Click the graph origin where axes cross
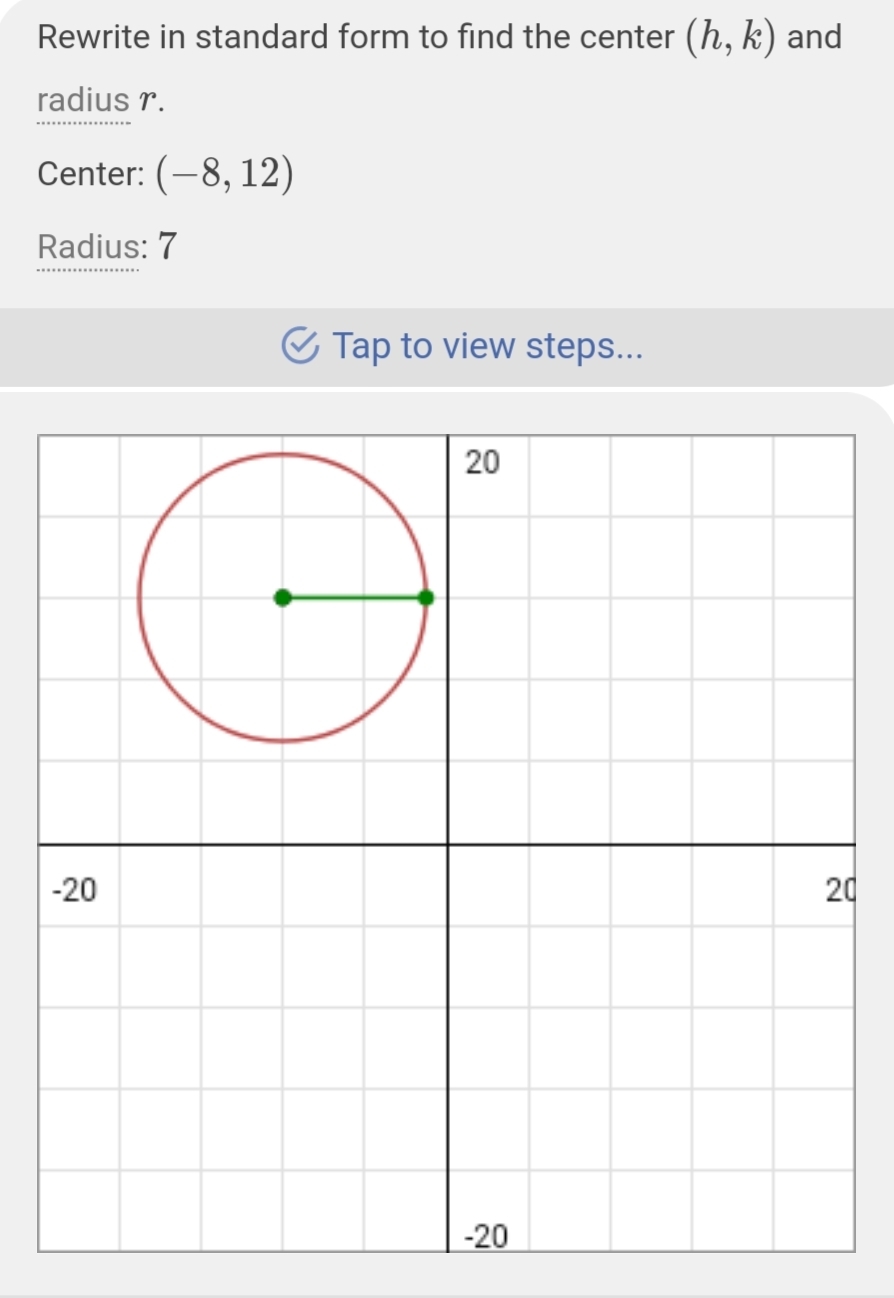Viewport: 894px width, 1298px height. [x=446, y=844]
